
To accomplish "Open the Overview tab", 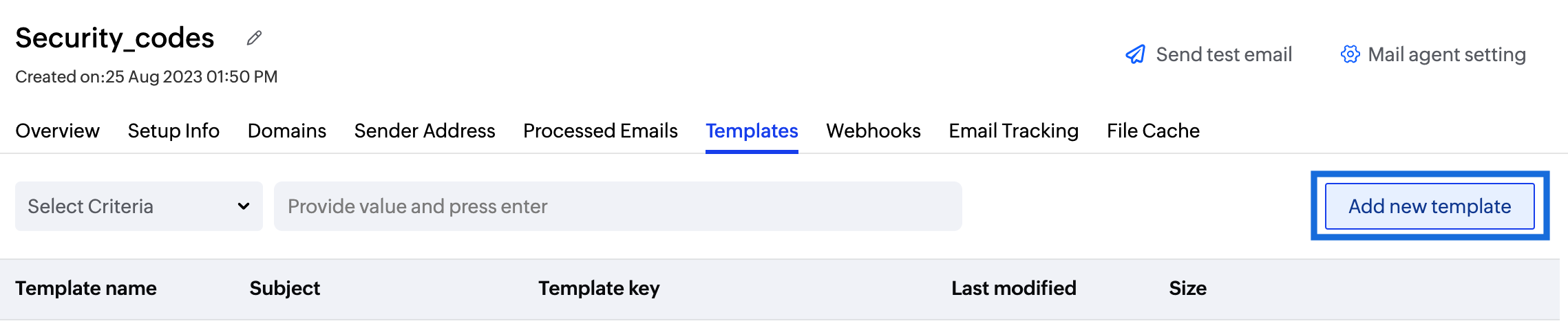I will click(x=57, y=131).
